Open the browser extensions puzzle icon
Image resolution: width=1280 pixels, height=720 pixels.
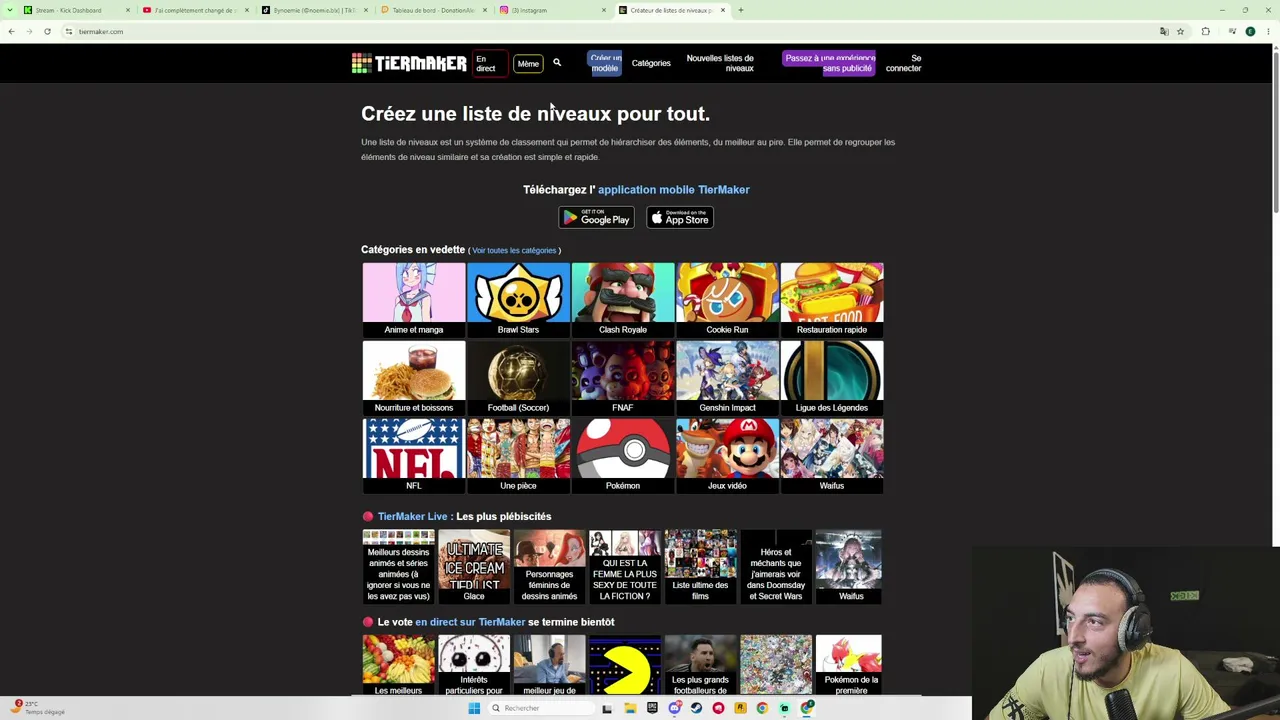pyautogui.click(x=1205, y=31)
